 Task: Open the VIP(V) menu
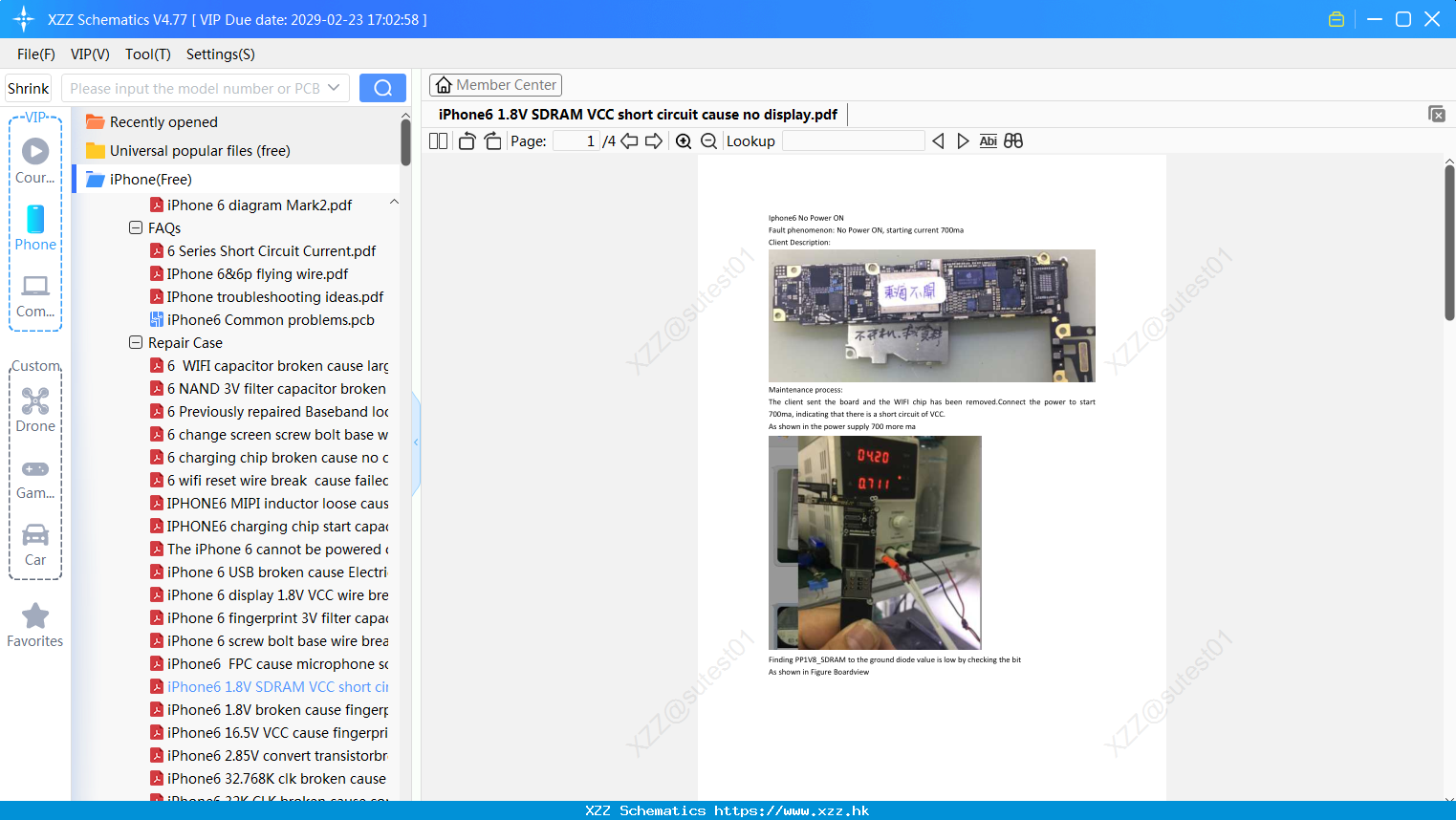point(90,54)
